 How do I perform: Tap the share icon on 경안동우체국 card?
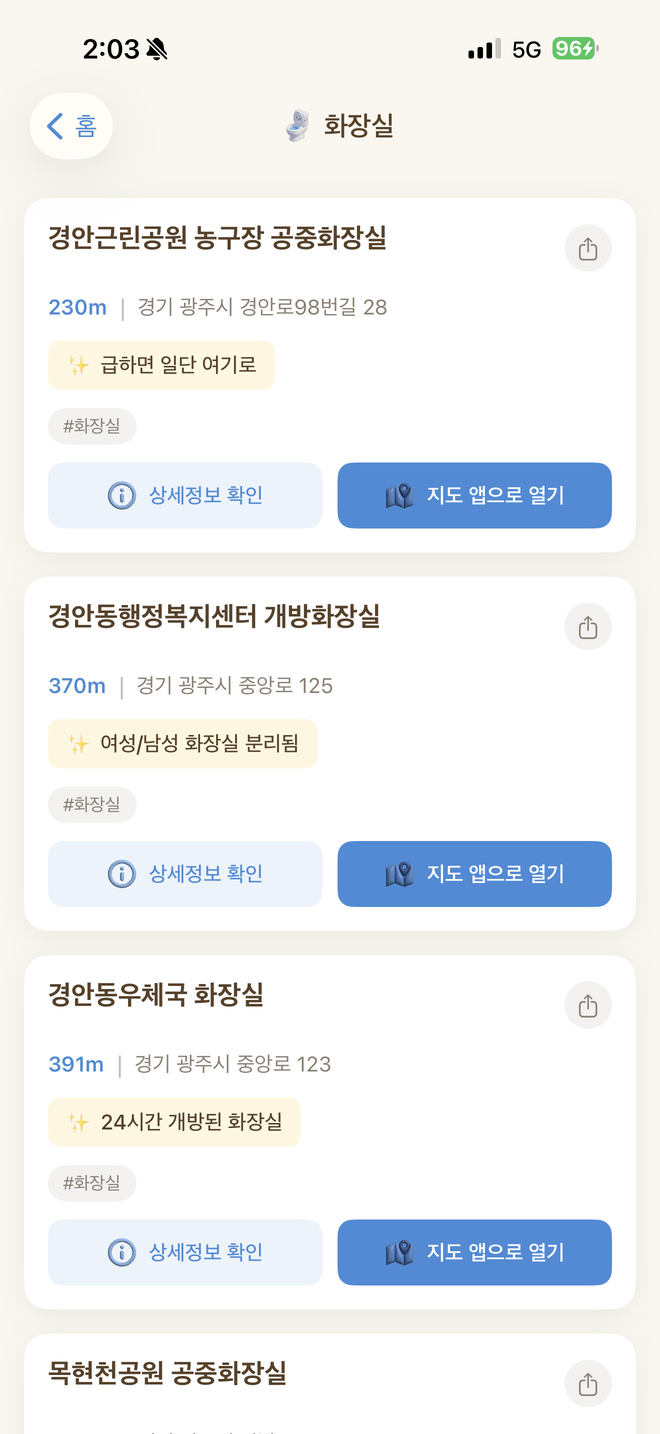587,1005
